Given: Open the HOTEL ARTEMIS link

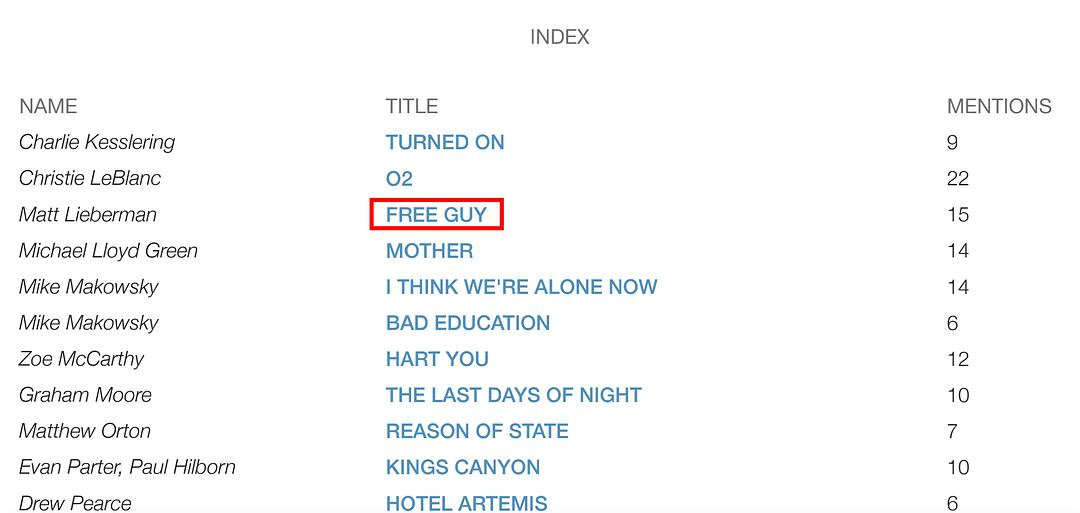Looking at the screenshot, I should (466, 502).
